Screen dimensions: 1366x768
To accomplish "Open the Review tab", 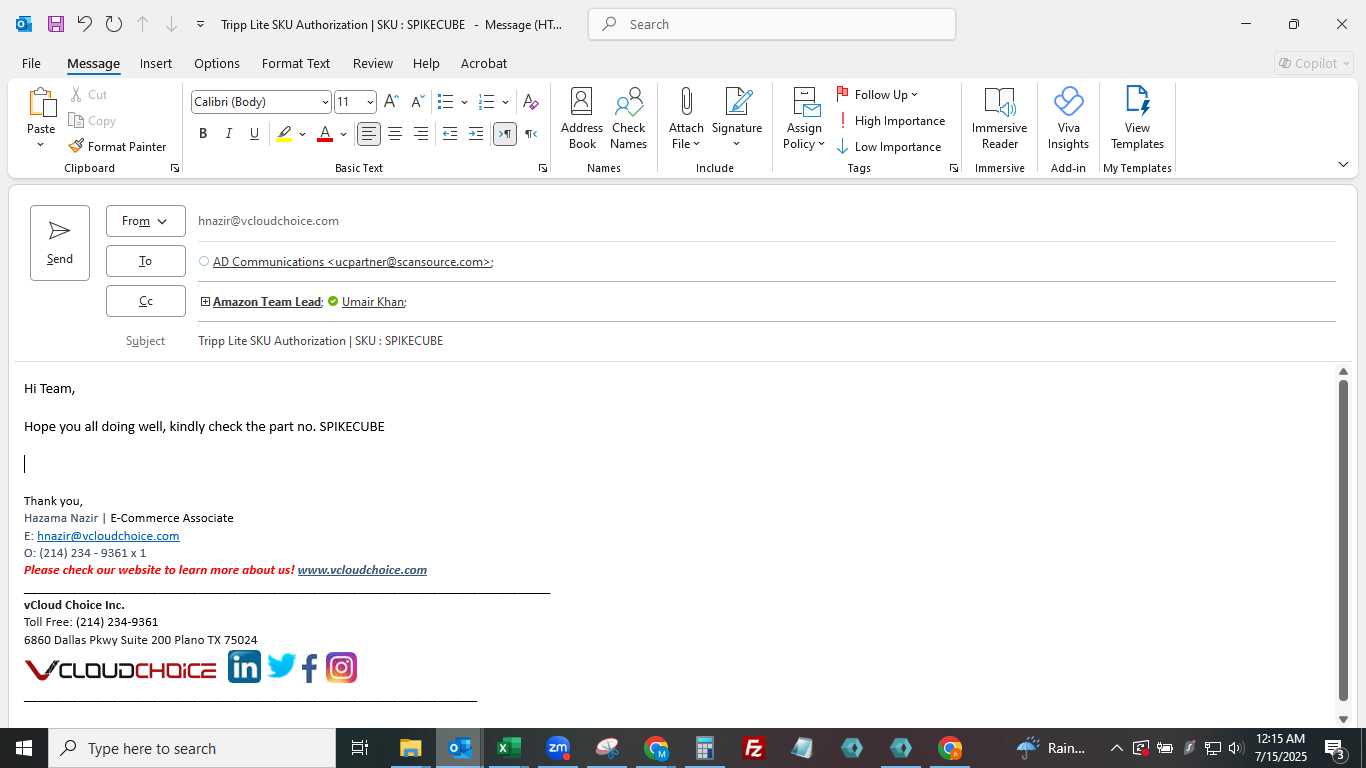I will (373, 63).
